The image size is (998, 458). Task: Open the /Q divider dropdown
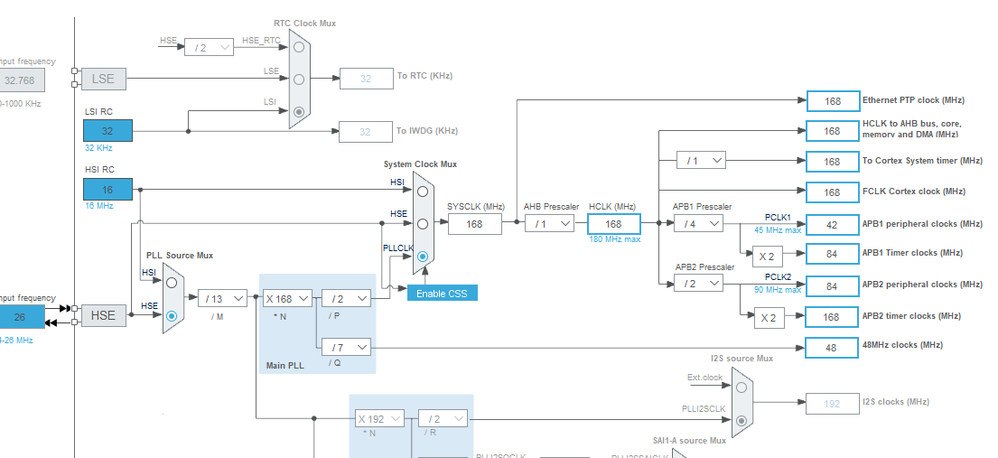346,347
